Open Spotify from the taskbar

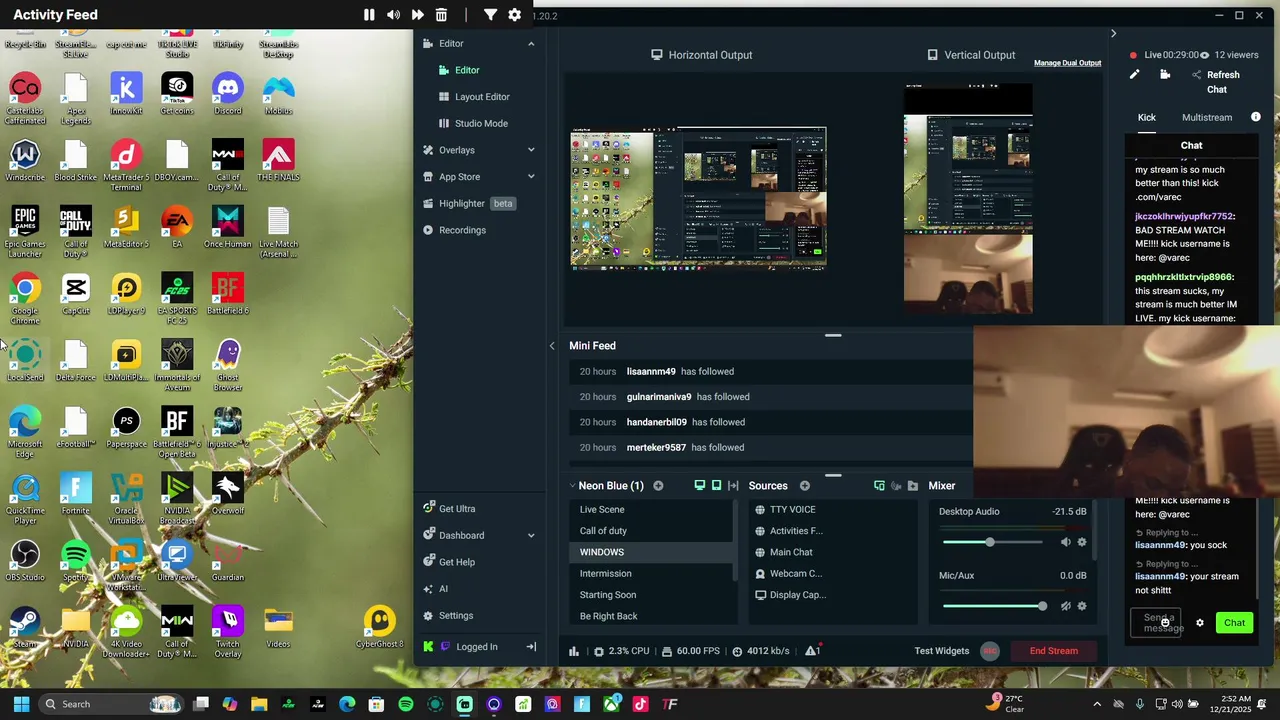pos(406,704)
